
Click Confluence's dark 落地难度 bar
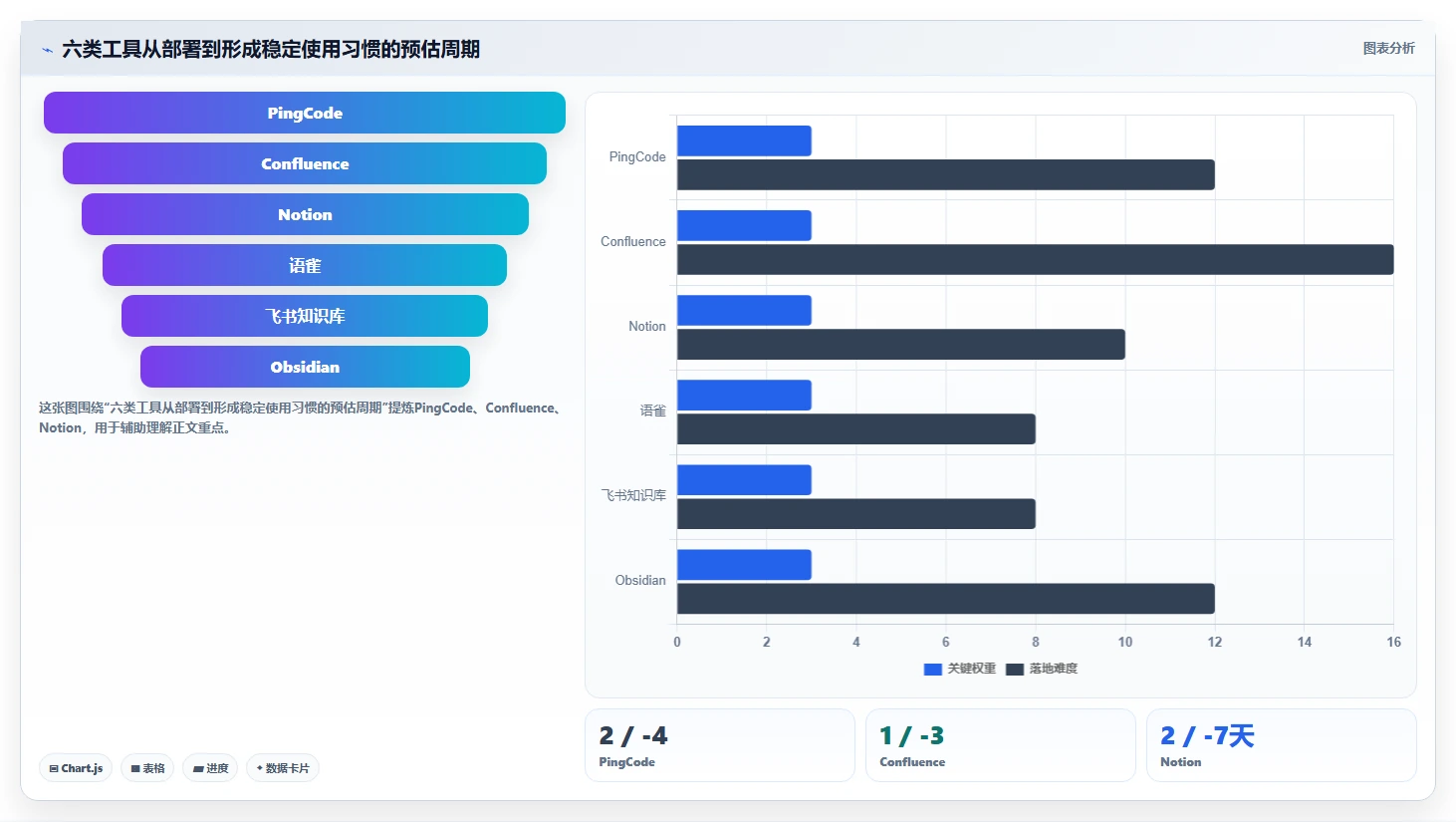tap(1036, 259)
